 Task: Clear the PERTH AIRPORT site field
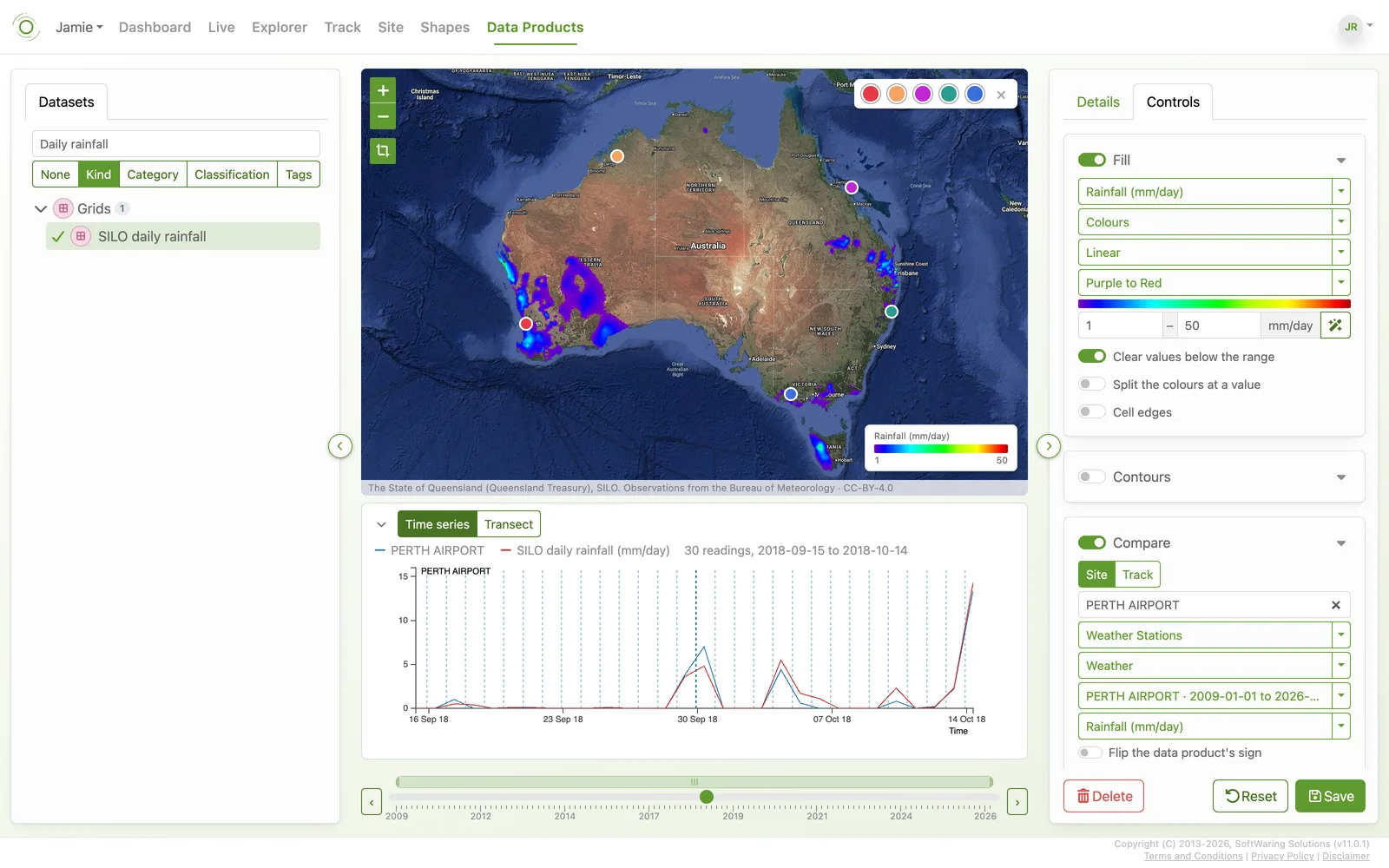tap(1336, 605)
